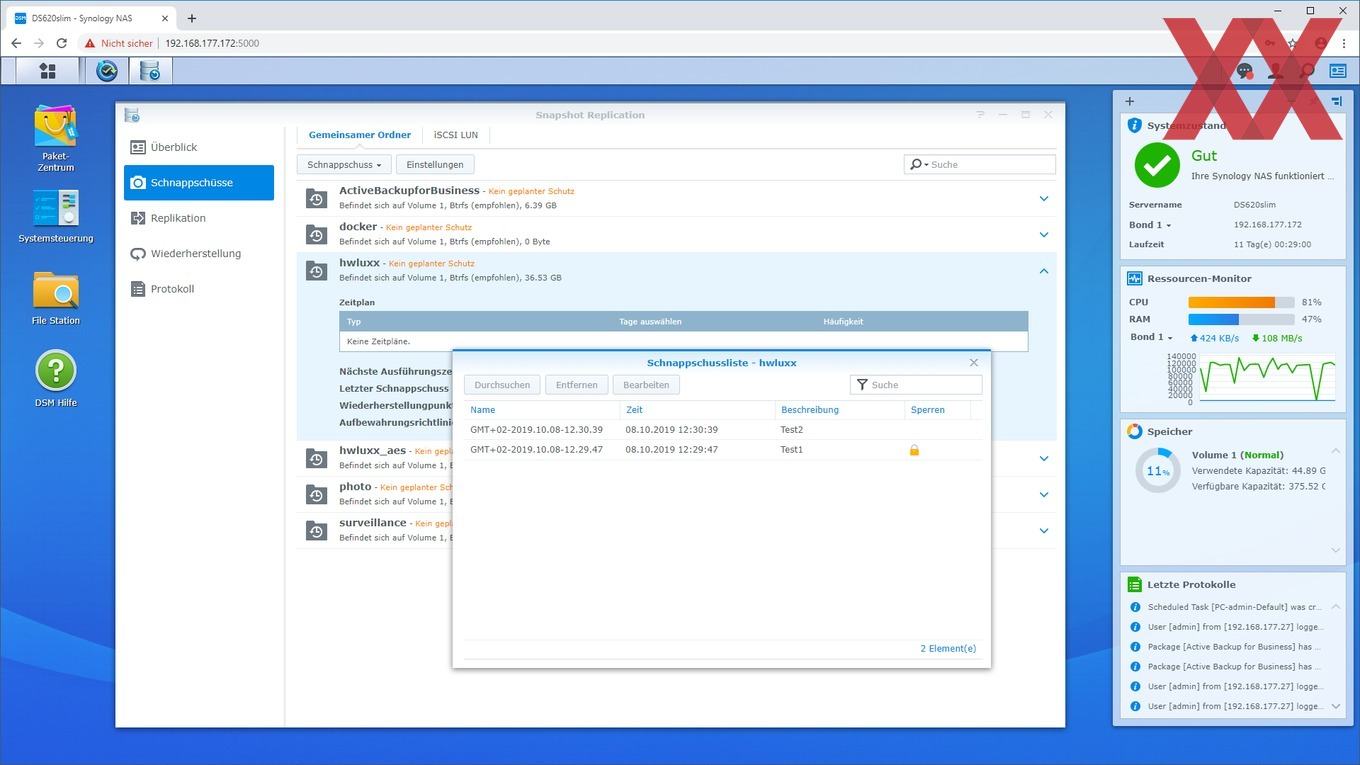Open Replikation section

click(x=199, y=218)
